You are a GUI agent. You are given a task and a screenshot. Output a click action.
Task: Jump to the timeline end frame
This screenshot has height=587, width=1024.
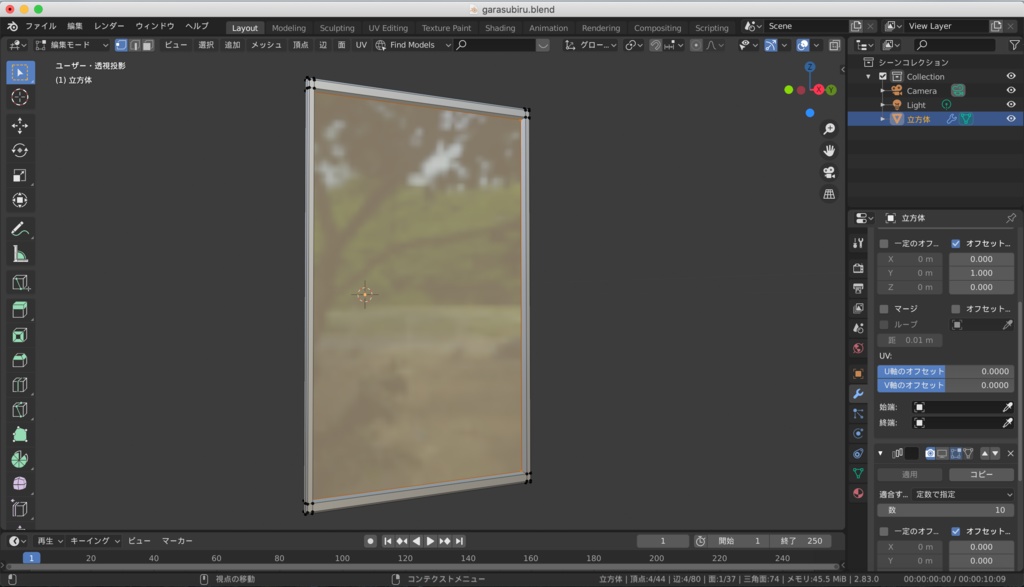point(459,541)
